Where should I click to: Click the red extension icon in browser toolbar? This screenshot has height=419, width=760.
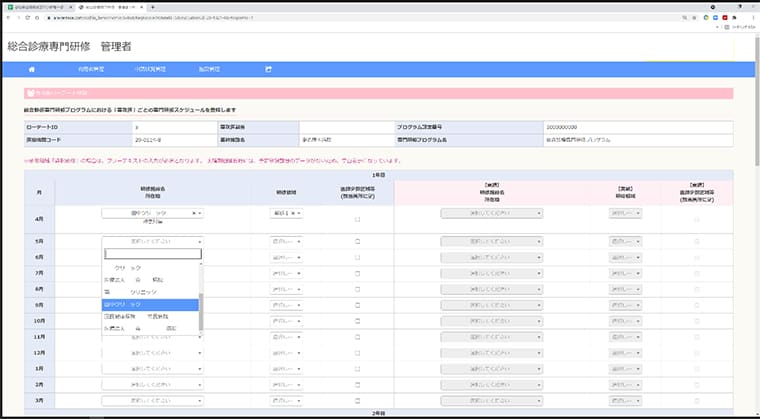[x=725, y=17]
